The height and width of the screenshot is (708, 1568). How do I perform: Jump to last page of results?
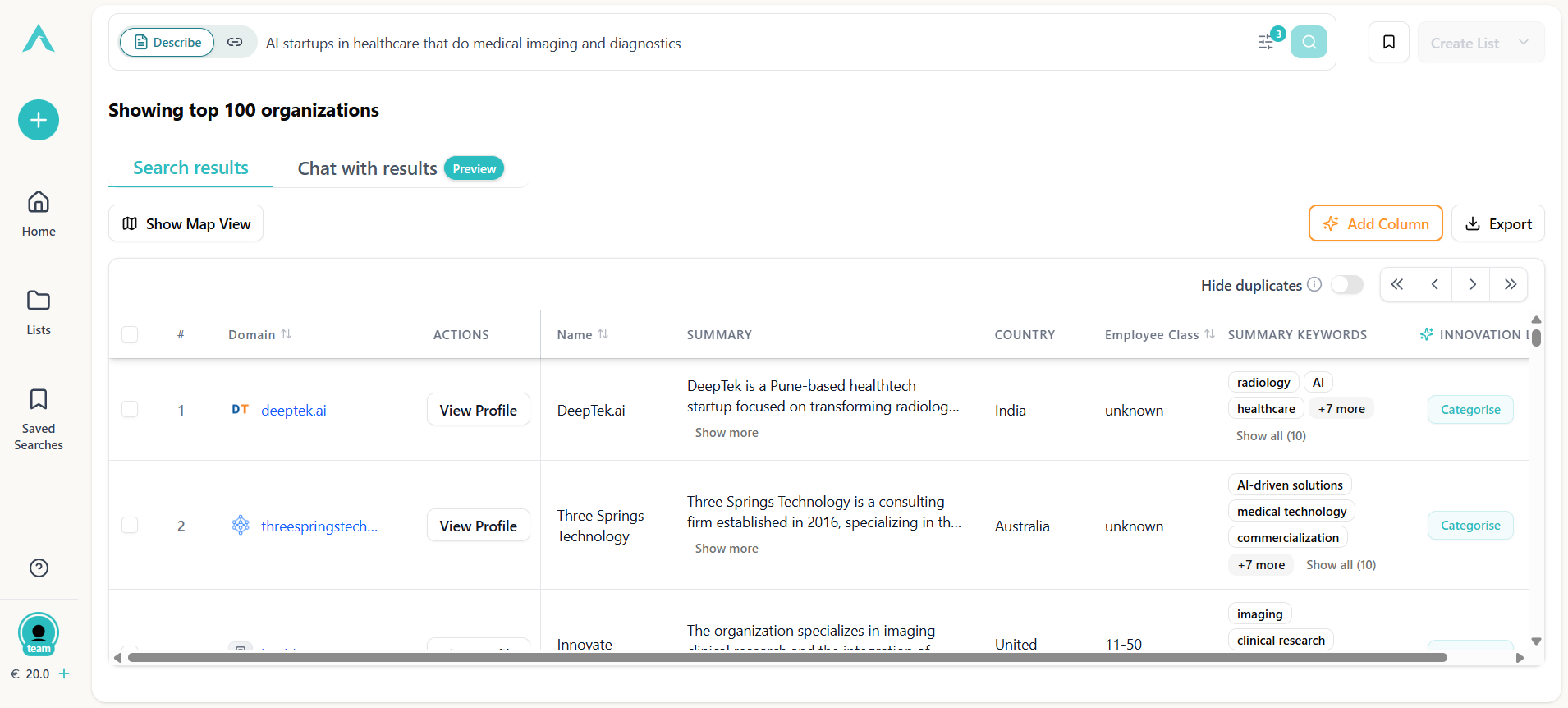[x=1510, y=284]
